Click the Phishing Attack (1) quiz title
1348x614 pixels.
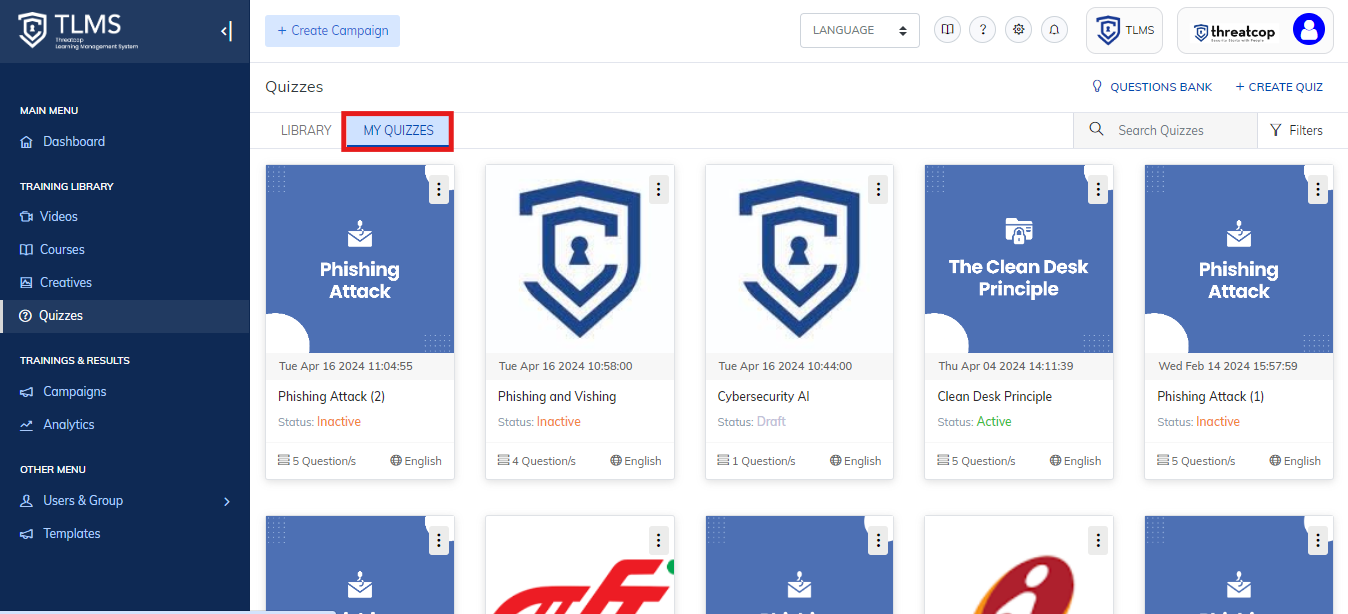pos(1211,397)
